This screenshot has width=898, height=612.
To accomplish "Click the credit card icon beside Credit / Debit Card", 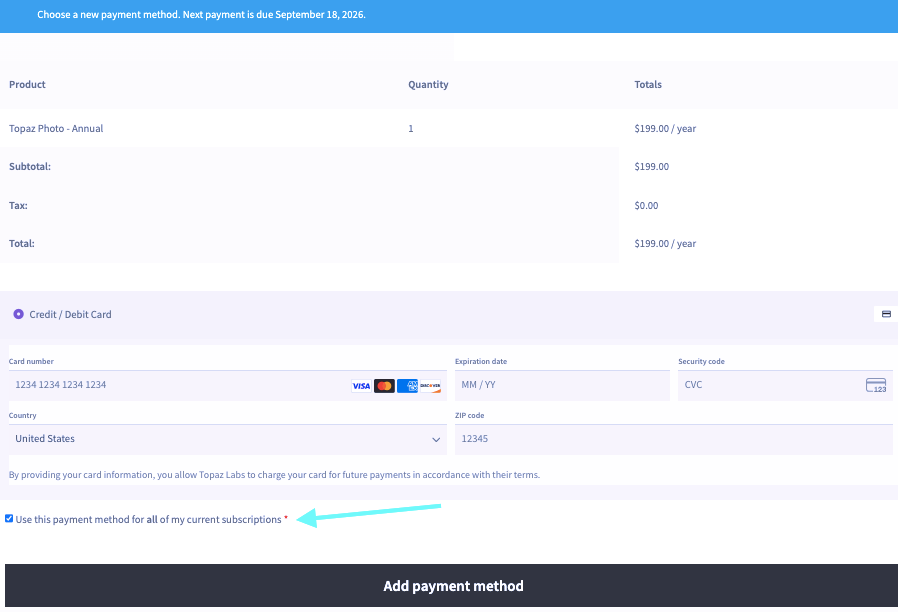I will (x=886, y=314).
